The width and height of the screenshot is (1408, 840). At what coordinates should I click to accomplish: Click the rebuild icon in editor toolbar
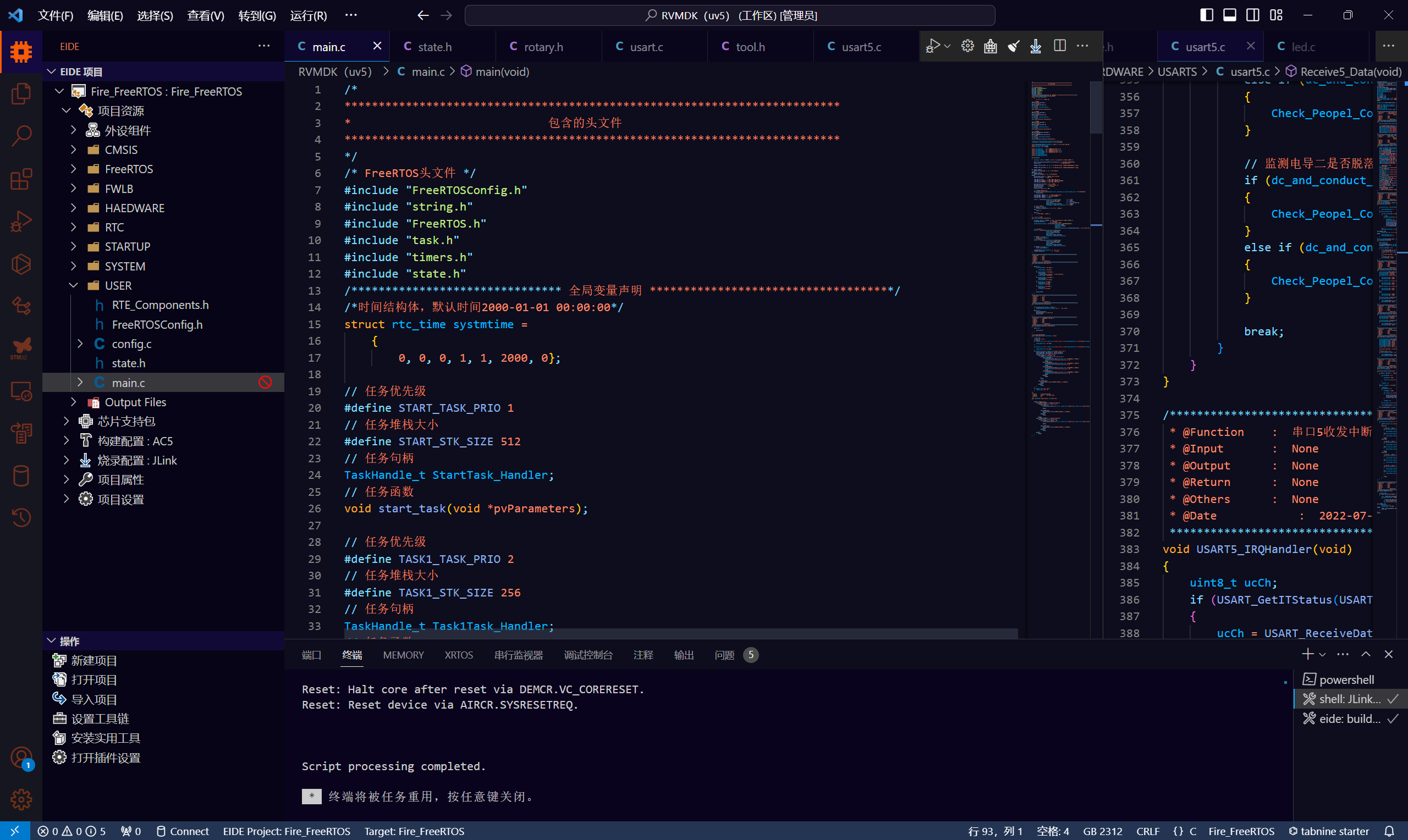pyautogui.click(x=990, y=46)
